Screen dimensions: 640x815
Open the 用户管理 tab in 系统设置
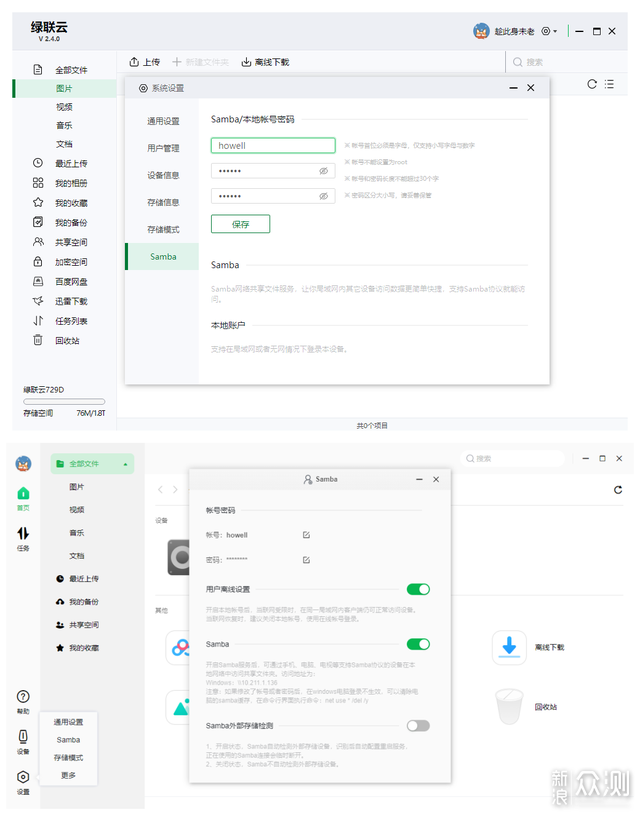tap(163, 148)
